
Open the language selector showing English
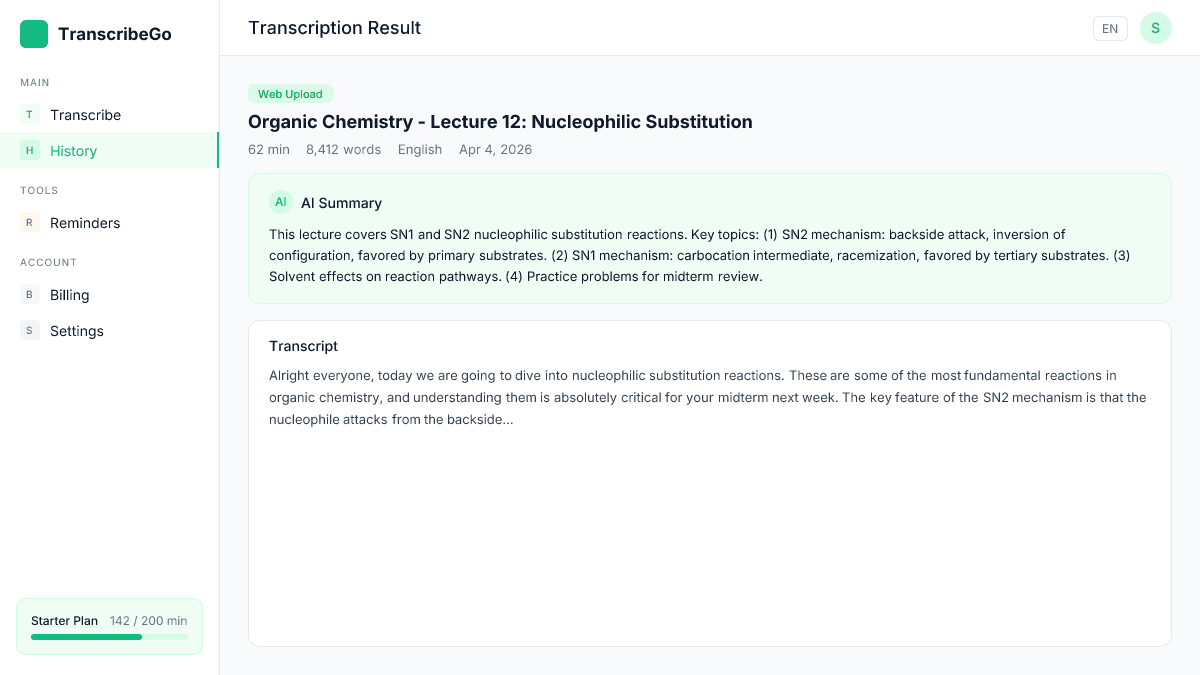point(420,149)
